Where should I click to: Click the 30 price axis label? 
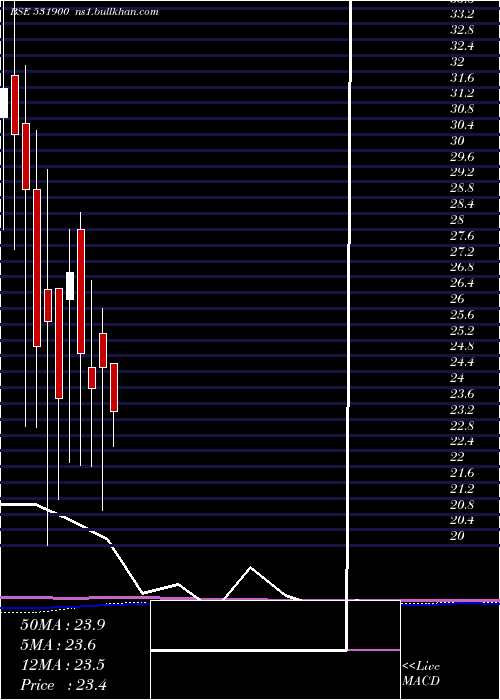tap(457, 141)
